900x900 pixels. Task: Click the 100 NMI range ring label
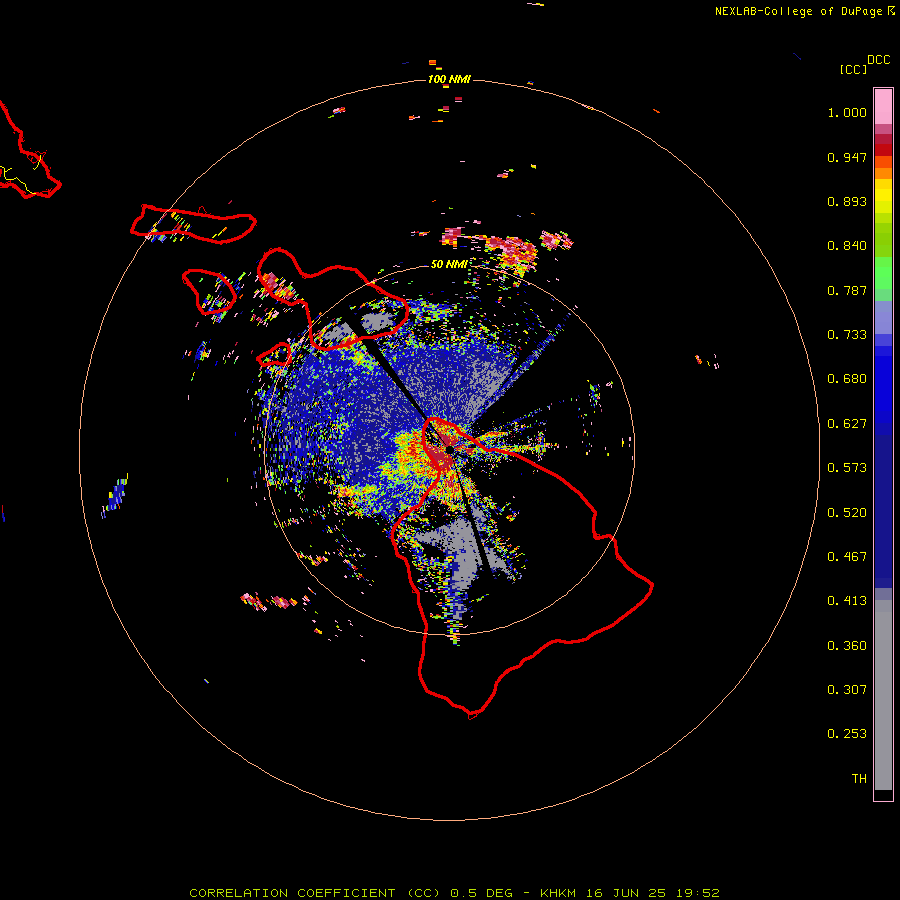point(449,79)
